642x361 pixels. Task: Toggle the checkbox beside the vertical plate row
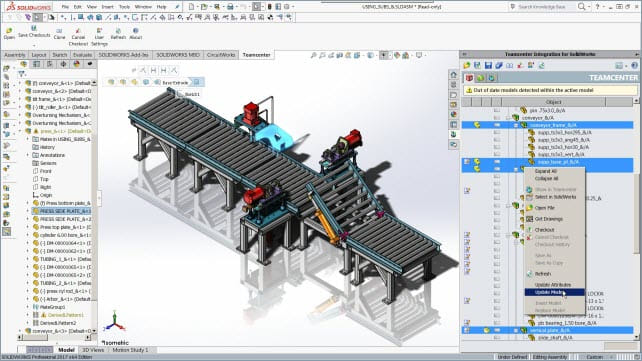pos(497,330)
